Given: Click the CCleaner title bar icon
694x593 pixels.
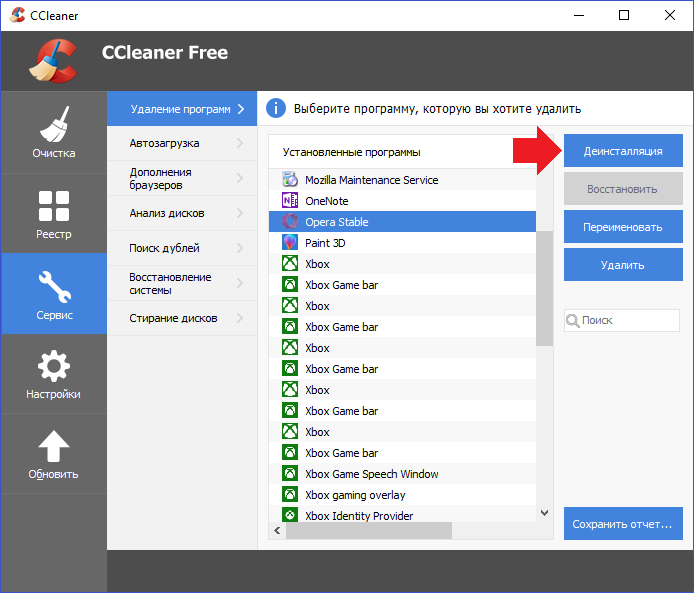Looking at the screenshot, I should click(17, 15).
